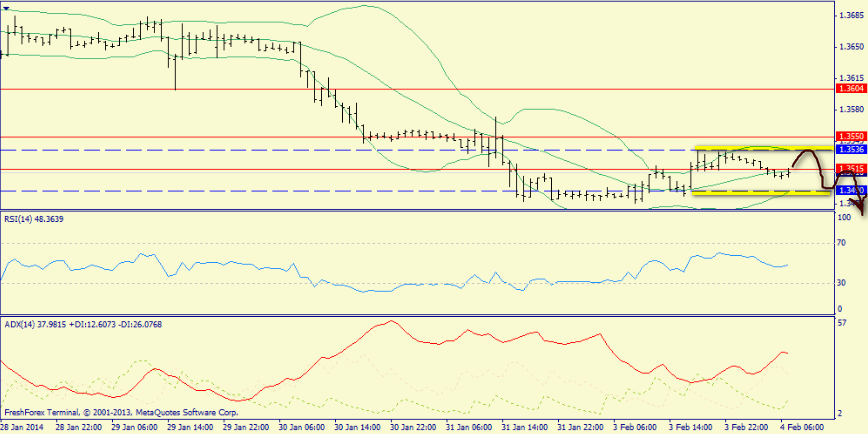Click the 30 Jan 22:00 time label
Image resolution: width=868 pixels, height=434 pixels.
coord(412,428)
